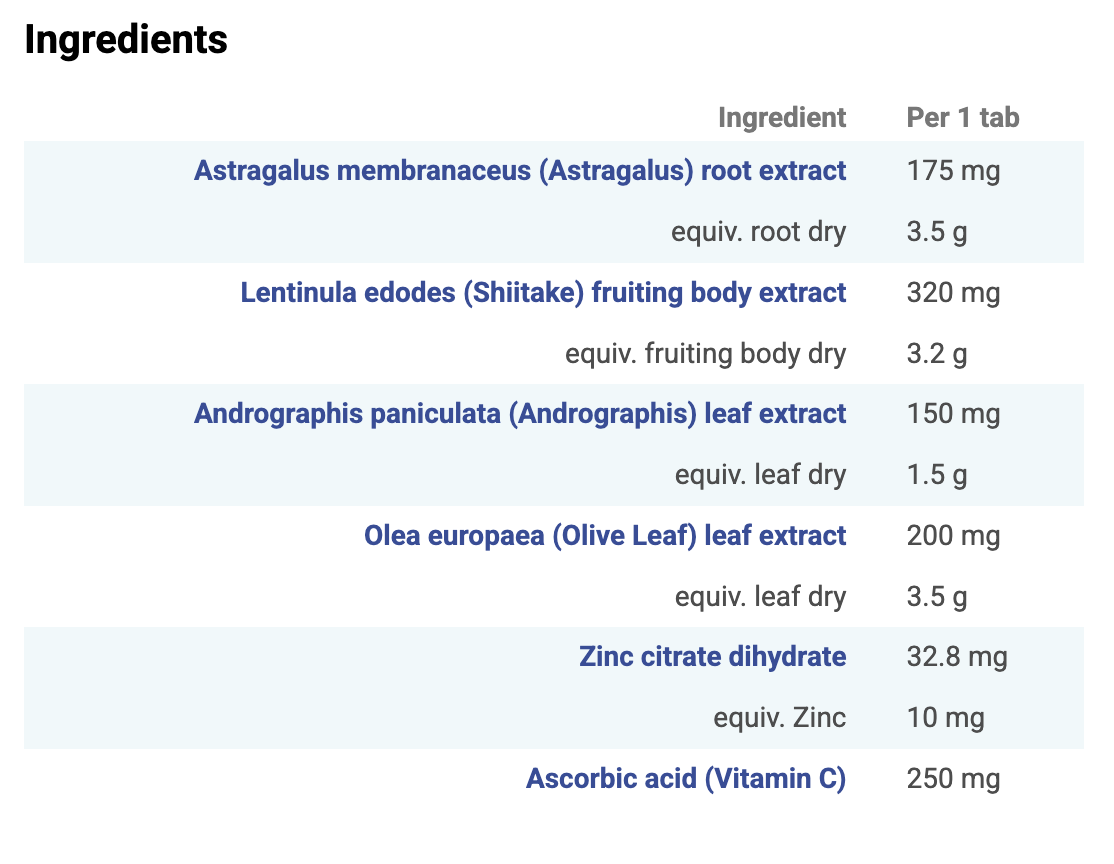Select the 200 mg Olive Leaf amount

953,536
